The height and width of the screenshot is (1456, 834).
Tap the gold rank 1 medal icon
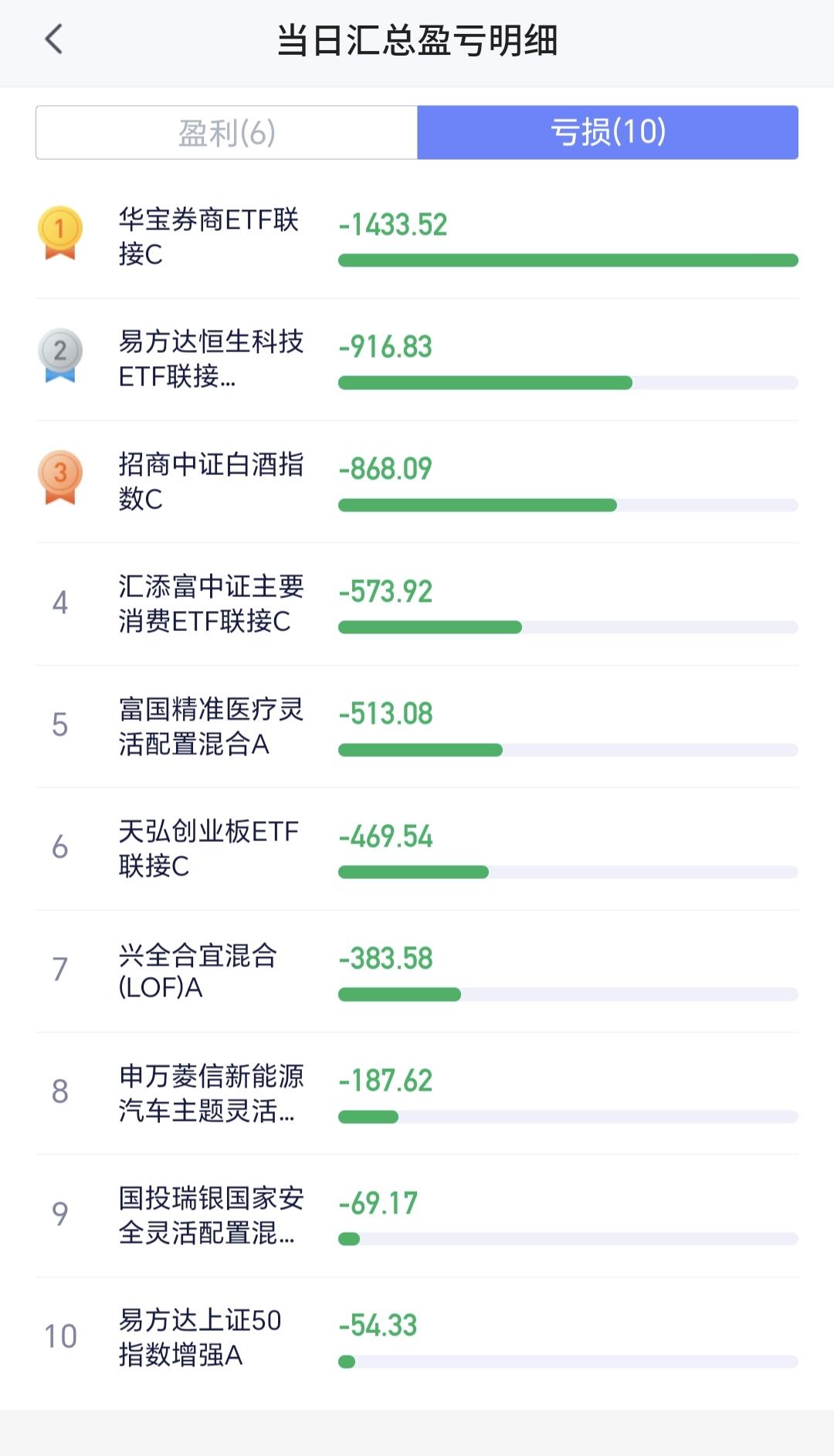[60, 232]
